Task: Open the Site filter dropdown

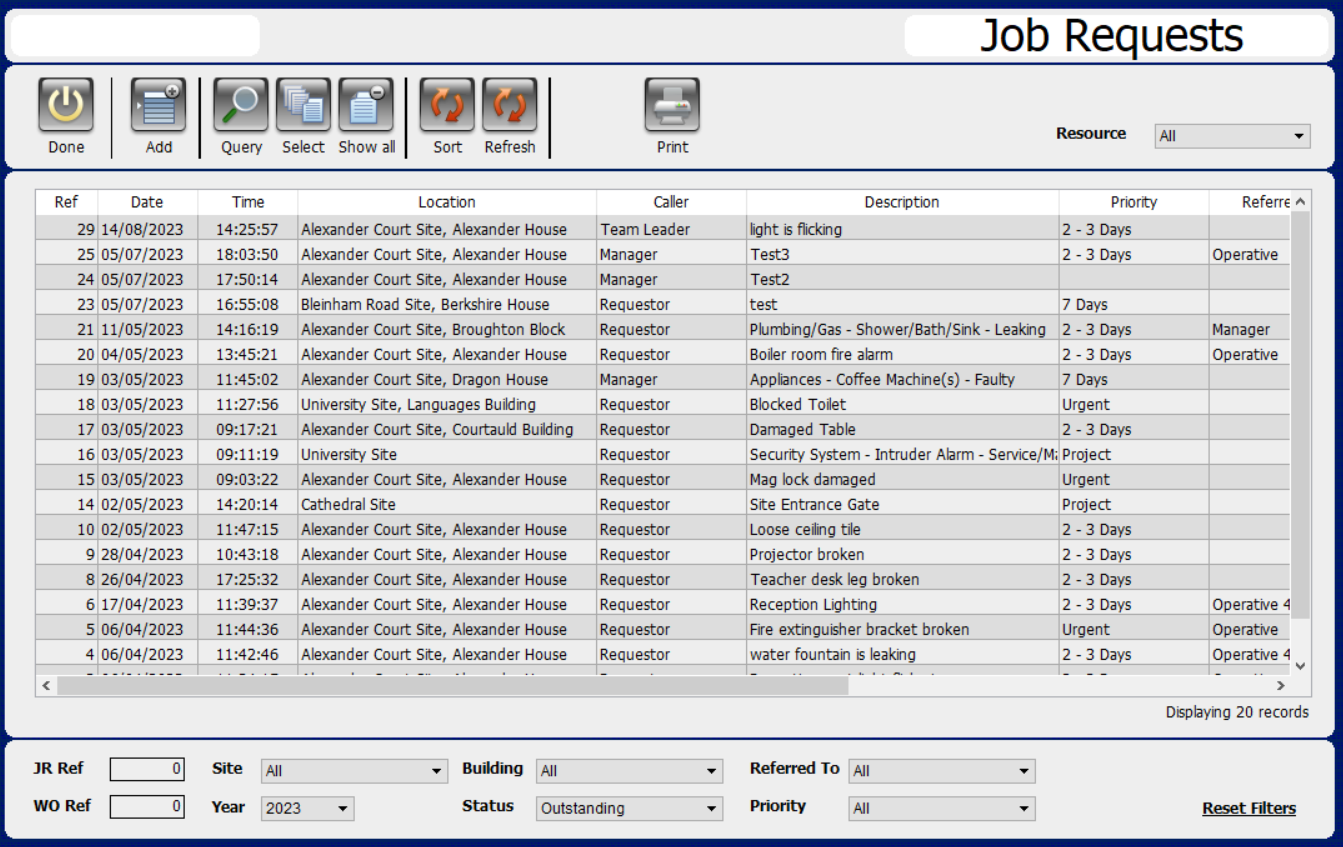Action: click(x=354, y=771)
